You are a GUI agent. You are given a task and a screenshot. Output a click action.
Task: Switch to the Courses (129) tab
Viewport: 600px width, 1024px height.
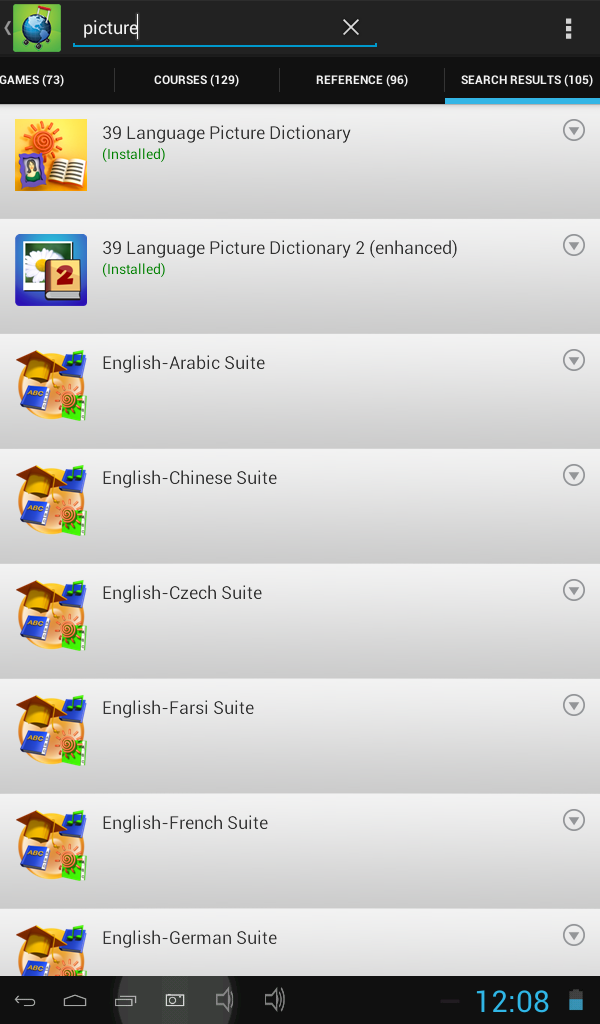(197, 80)
